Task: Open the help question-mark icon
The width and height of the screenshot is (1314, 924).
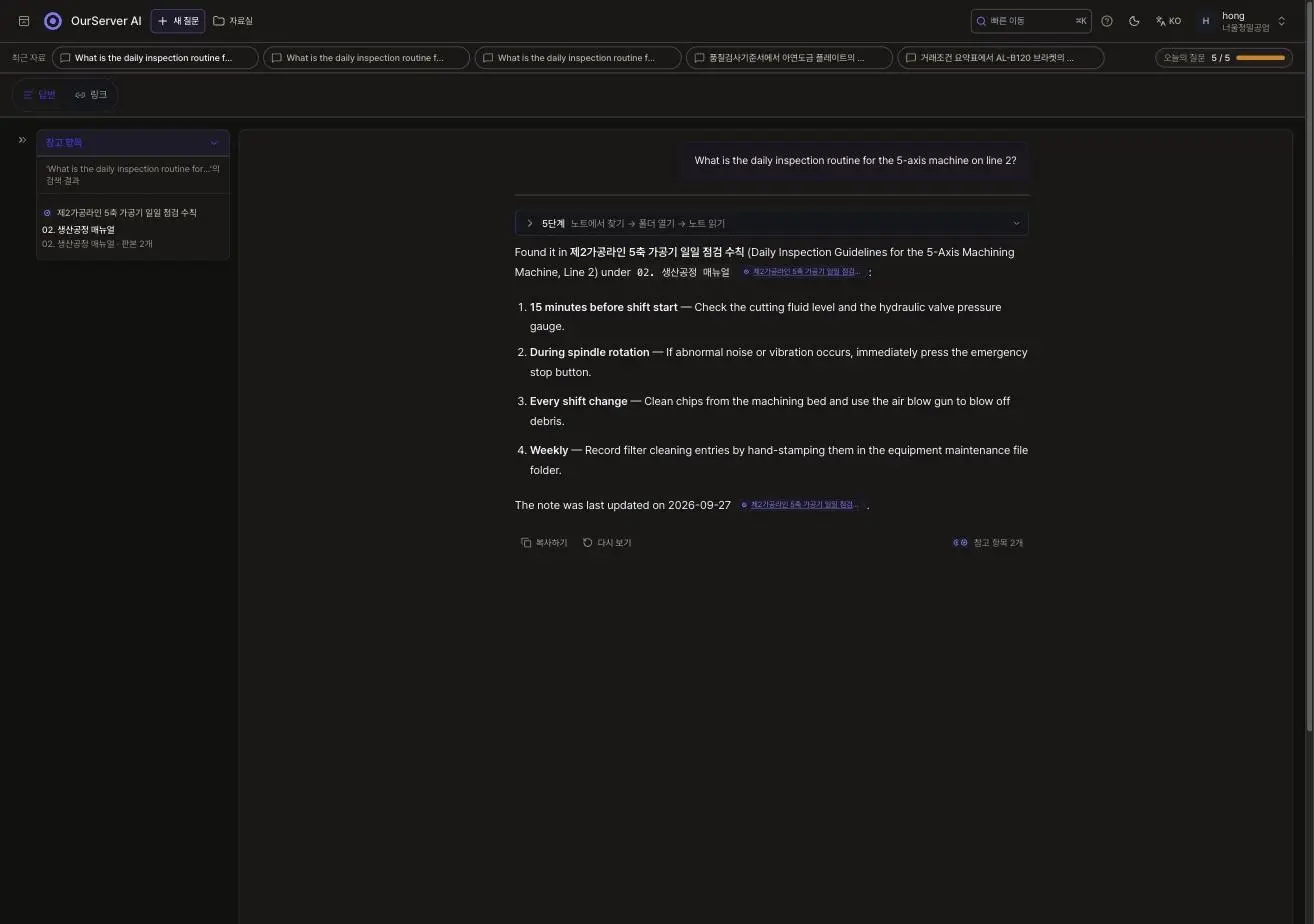Action: [x=1107, y=21]
